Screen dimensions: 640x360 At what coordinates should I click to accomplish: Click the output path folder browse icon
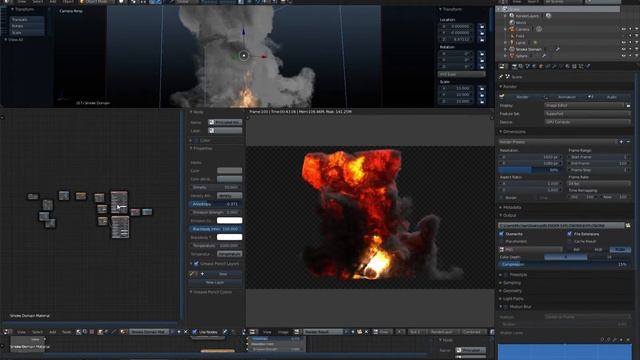click(x=628, y=225)
